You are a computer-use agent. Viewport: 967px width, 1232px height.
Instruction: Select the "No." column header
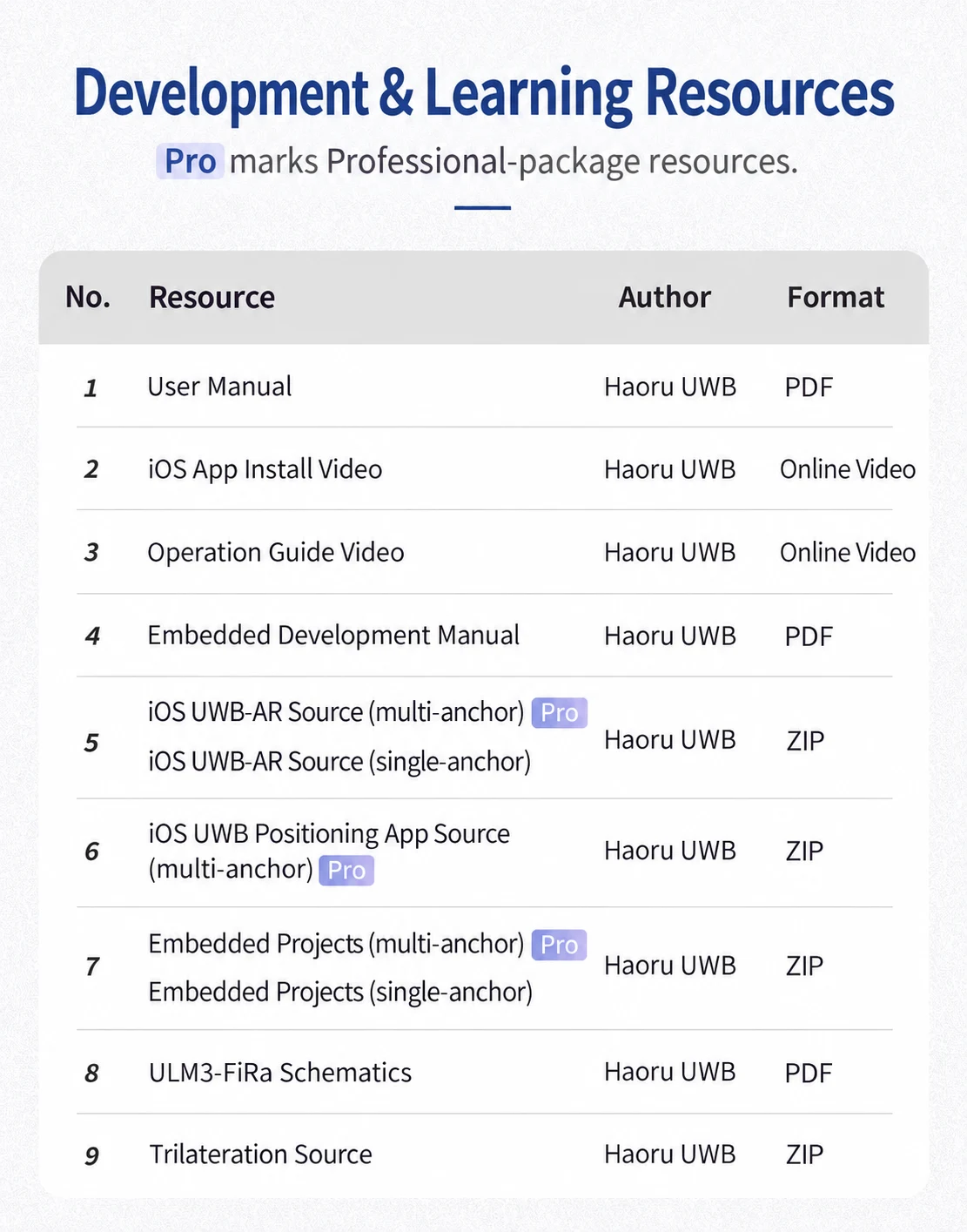88,297
